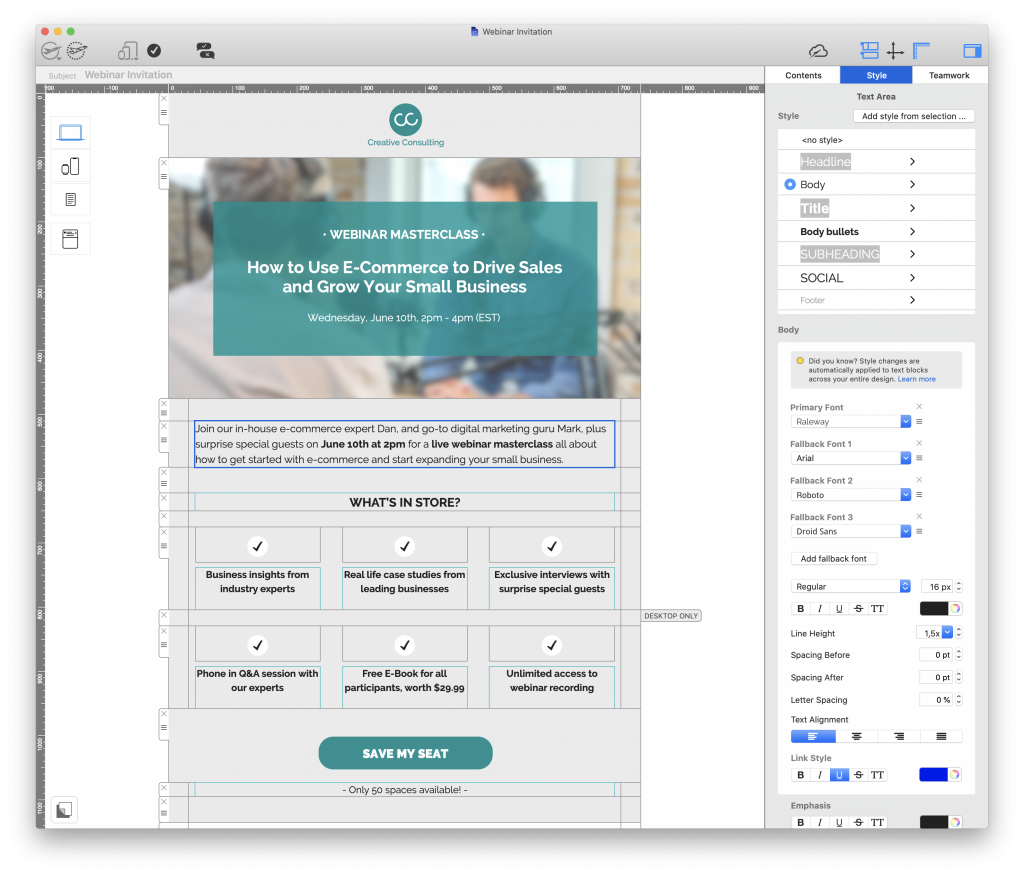This screenshot has width=1024, height=876.
Task: Remove Primary Font with the x icon
Action: pos(919,406)
